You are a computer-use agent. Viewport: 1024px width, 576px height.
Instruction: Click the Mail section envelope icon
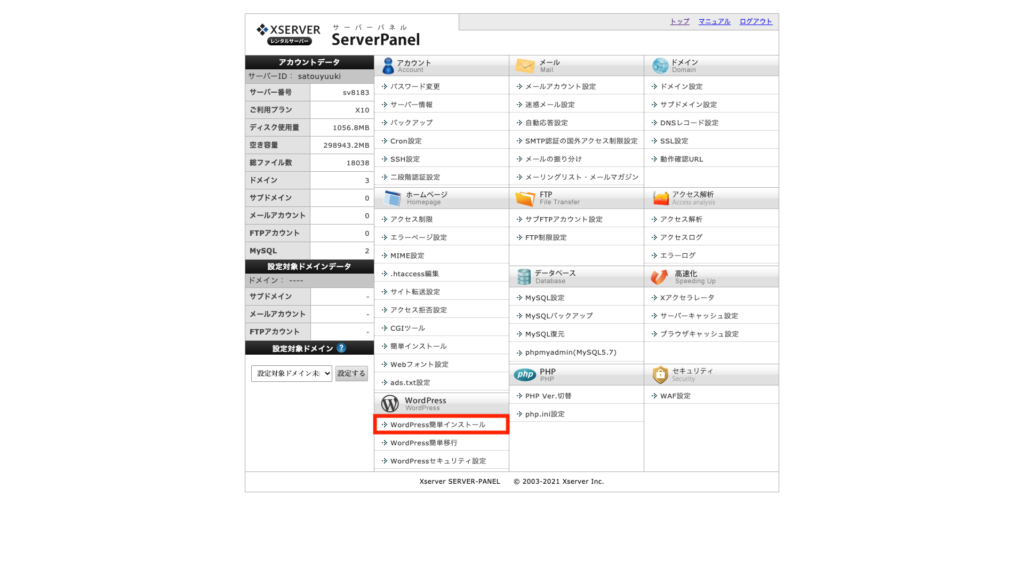point(524,65)
